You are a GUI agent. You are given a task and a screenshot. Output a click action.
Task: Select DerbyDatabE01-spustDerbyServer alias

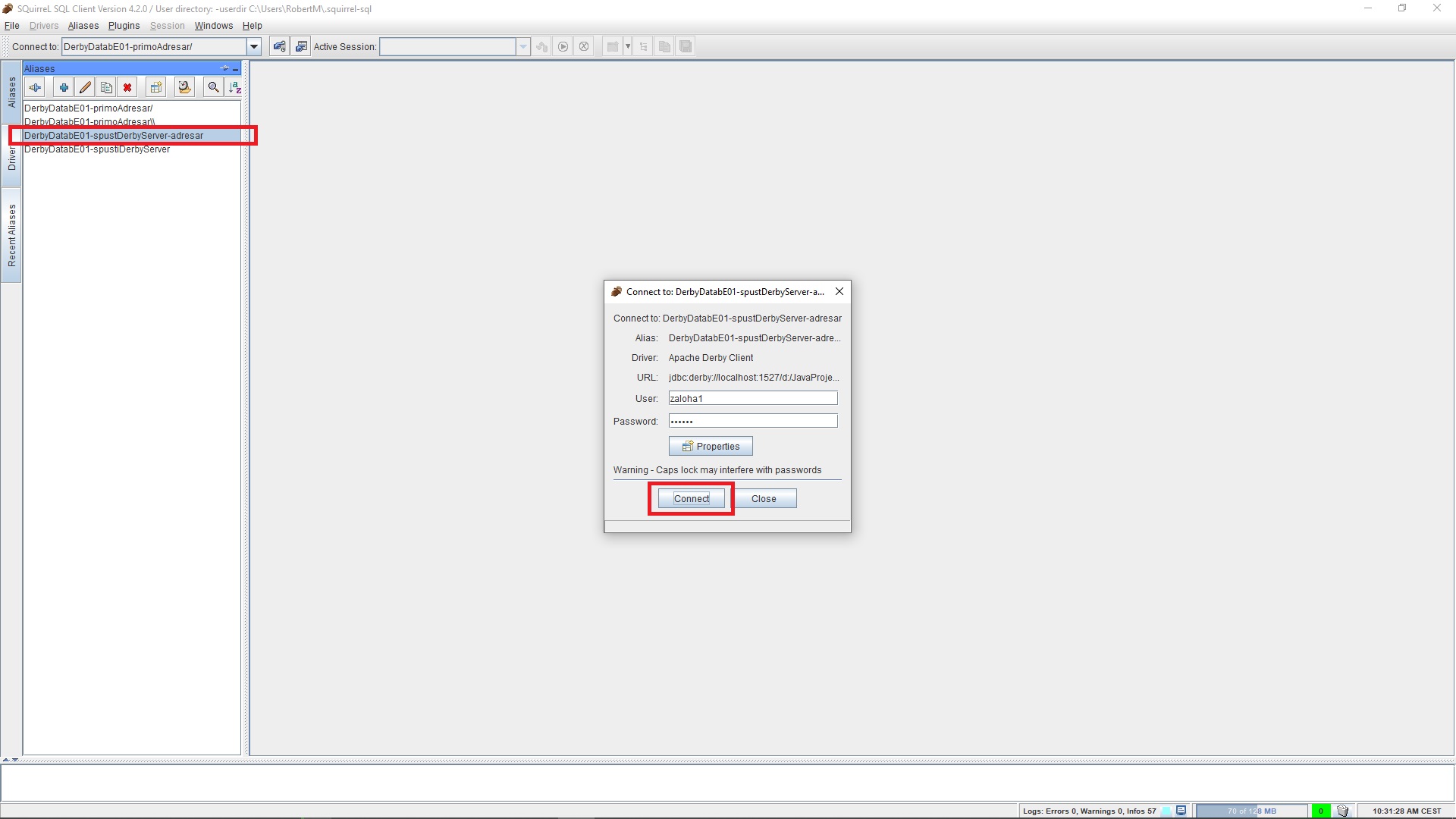(x=97, y=149)
